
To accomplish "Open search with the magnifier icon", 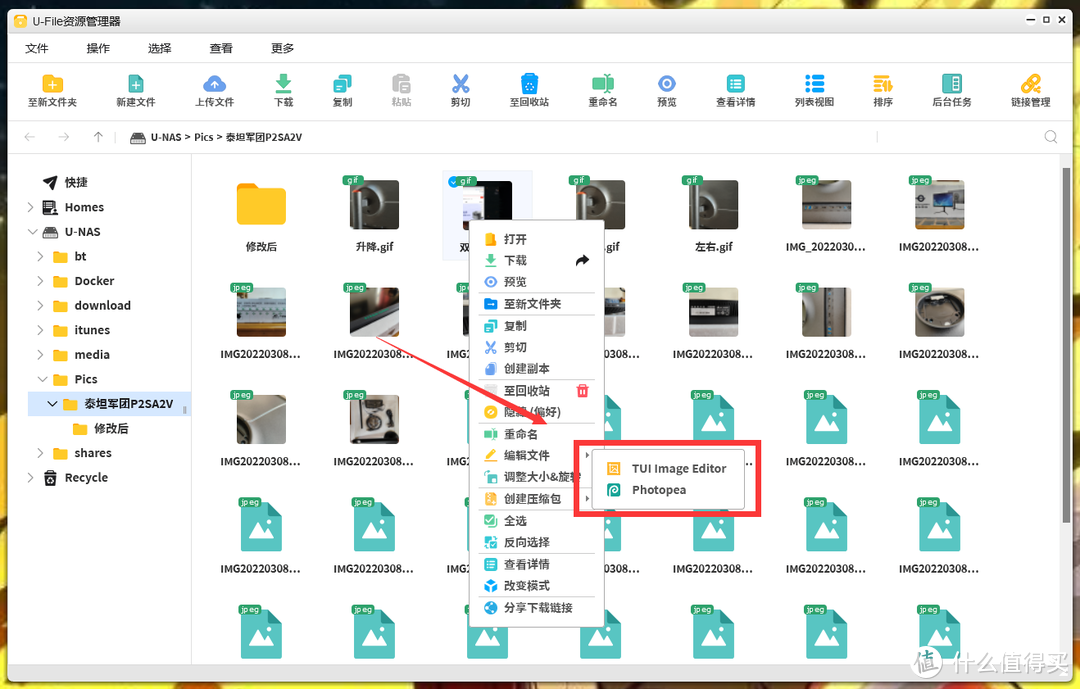I will point(1050,137).
